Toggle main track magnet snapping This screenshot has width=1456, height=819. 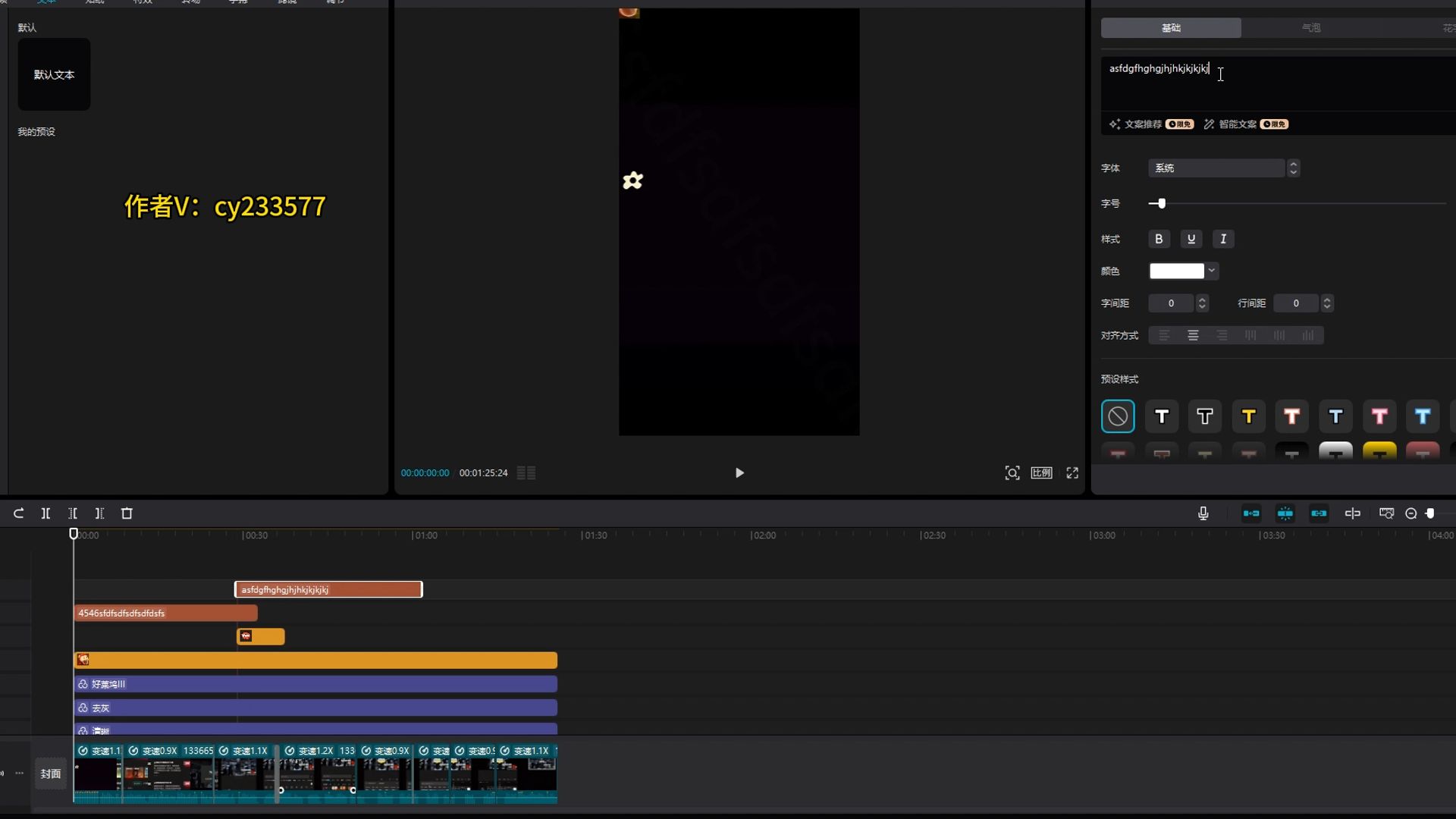[1251, 513]
